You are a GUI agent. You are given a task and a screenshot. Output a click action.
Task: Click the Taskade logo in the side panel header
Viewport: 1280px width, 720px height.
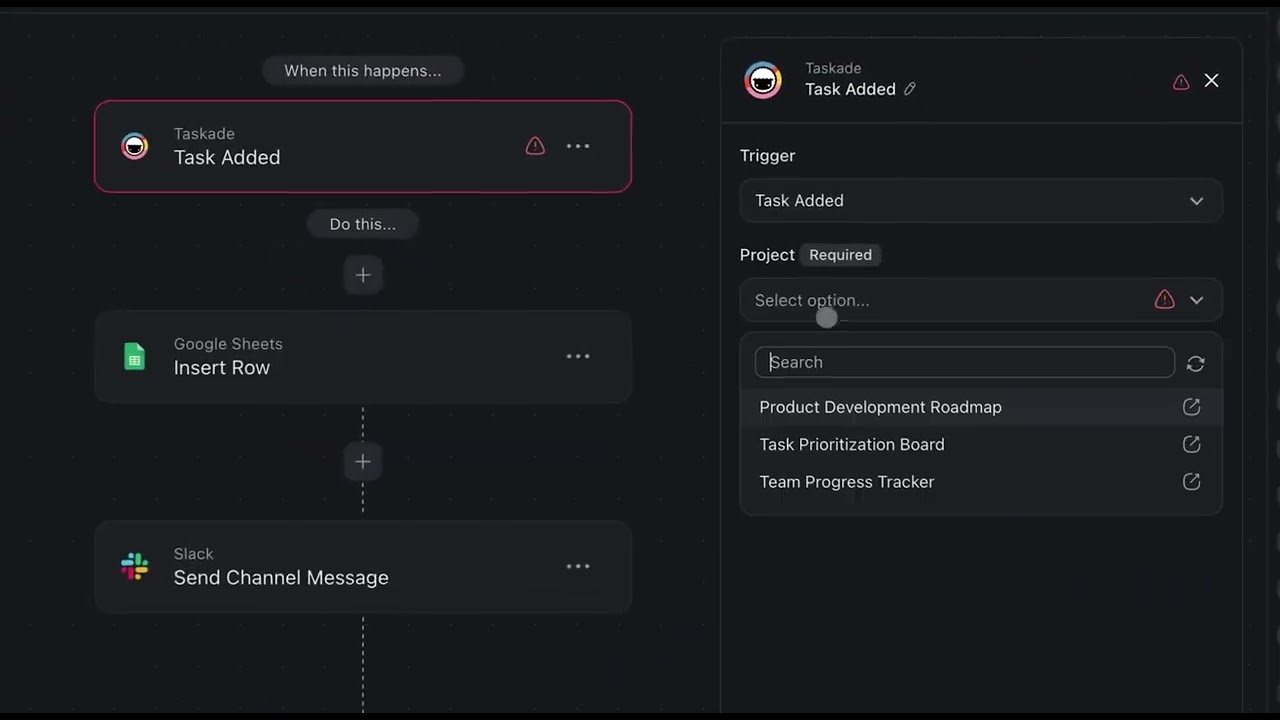[x=763, y=80]
